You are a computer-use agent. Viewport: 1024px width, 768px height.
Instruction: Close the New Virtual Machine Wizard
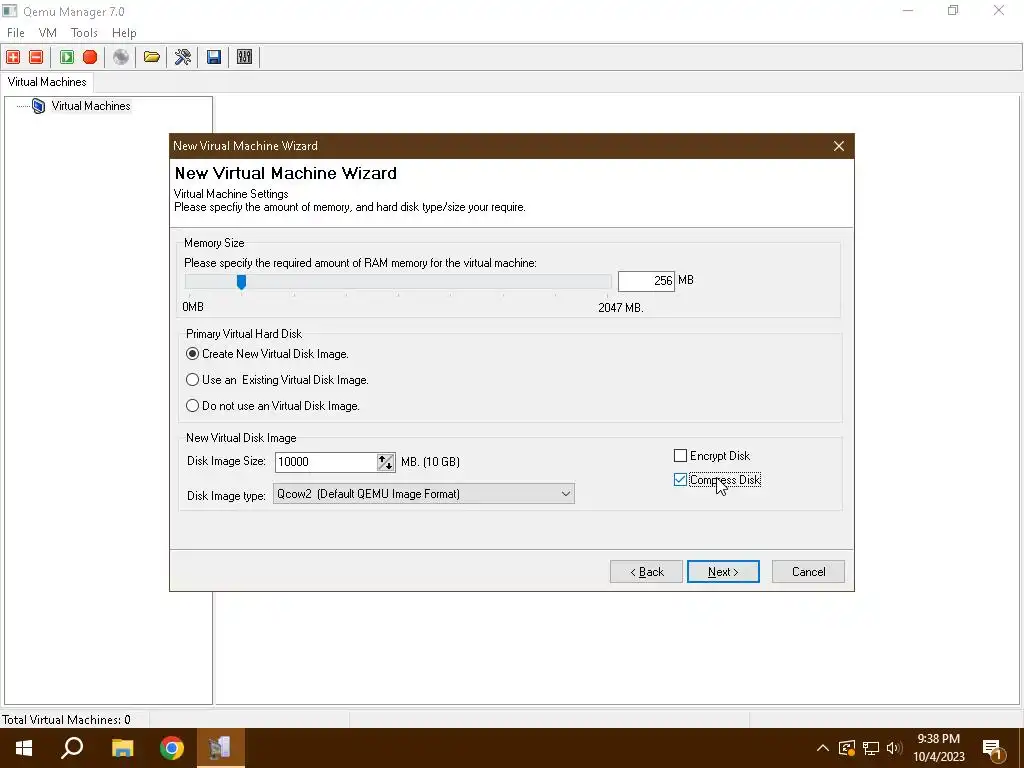(839, 146)
